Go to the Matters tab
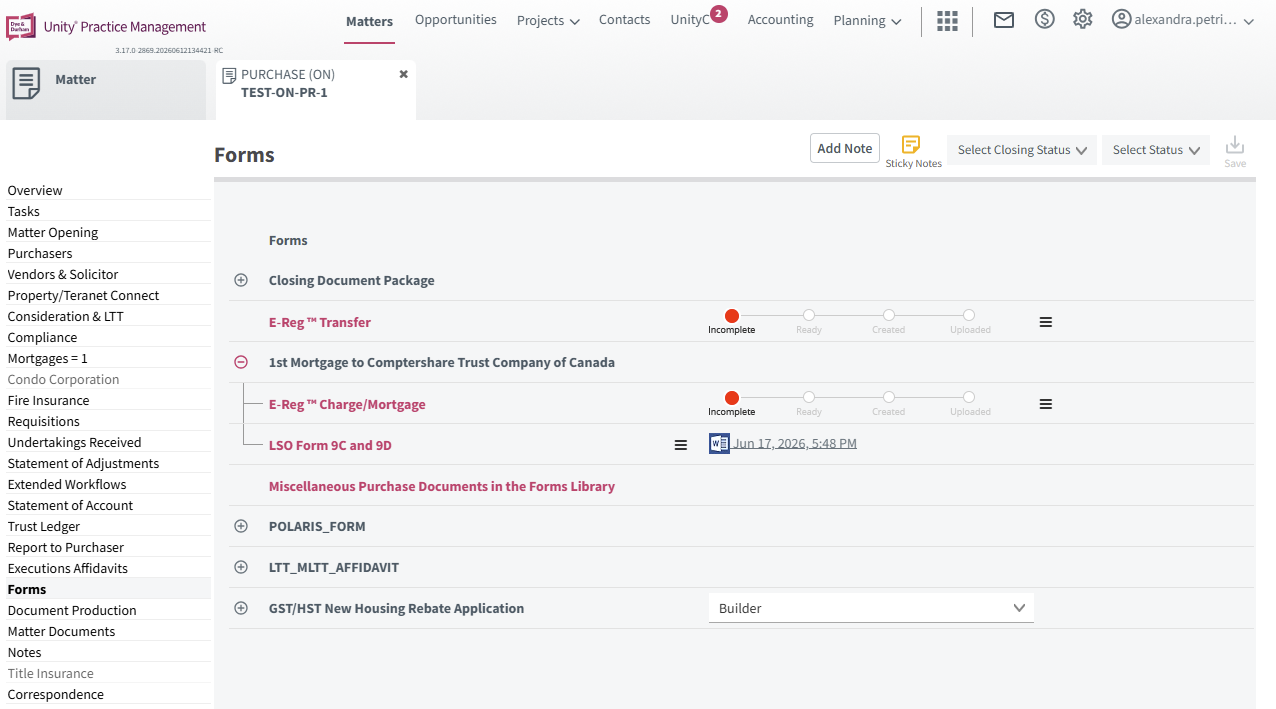 (x=369, y=21)
